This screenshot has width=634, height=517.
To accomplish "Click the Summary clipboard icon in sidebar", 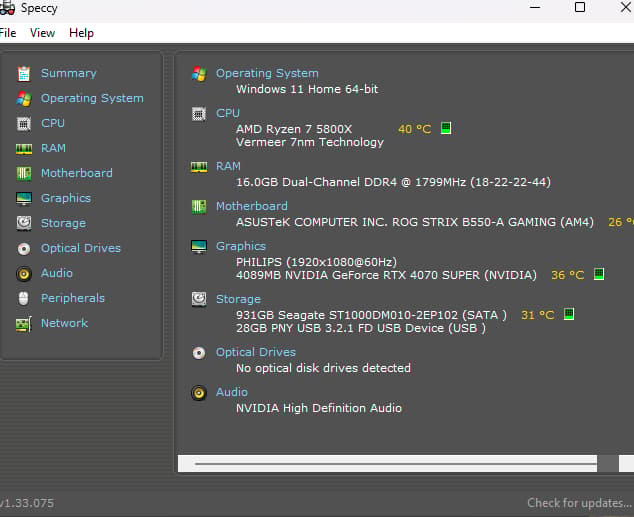I will [x=24, y=74].
